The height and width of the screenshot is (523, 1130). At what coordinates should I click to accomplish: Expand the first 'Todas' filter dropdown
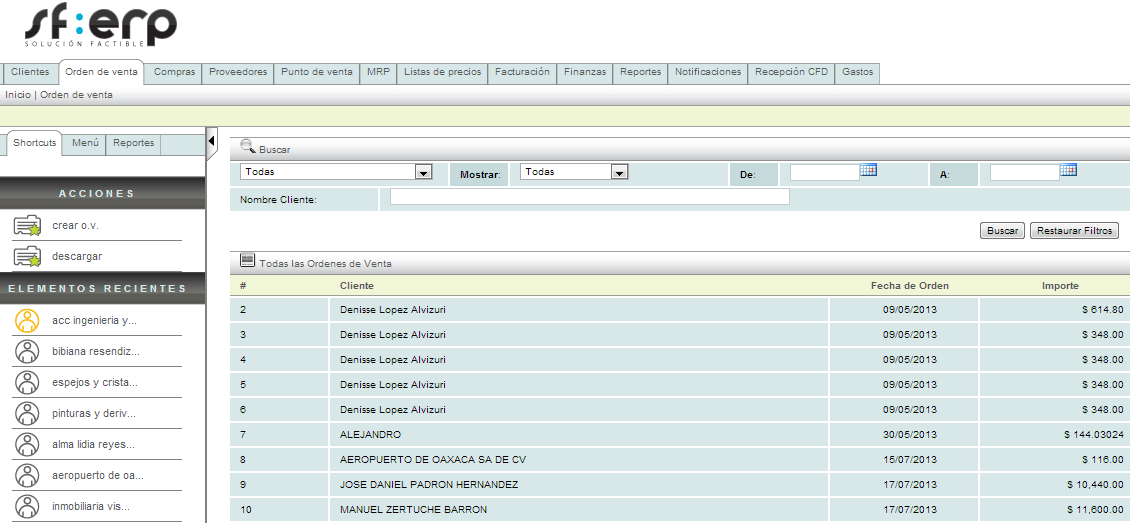tap(423, 172)
